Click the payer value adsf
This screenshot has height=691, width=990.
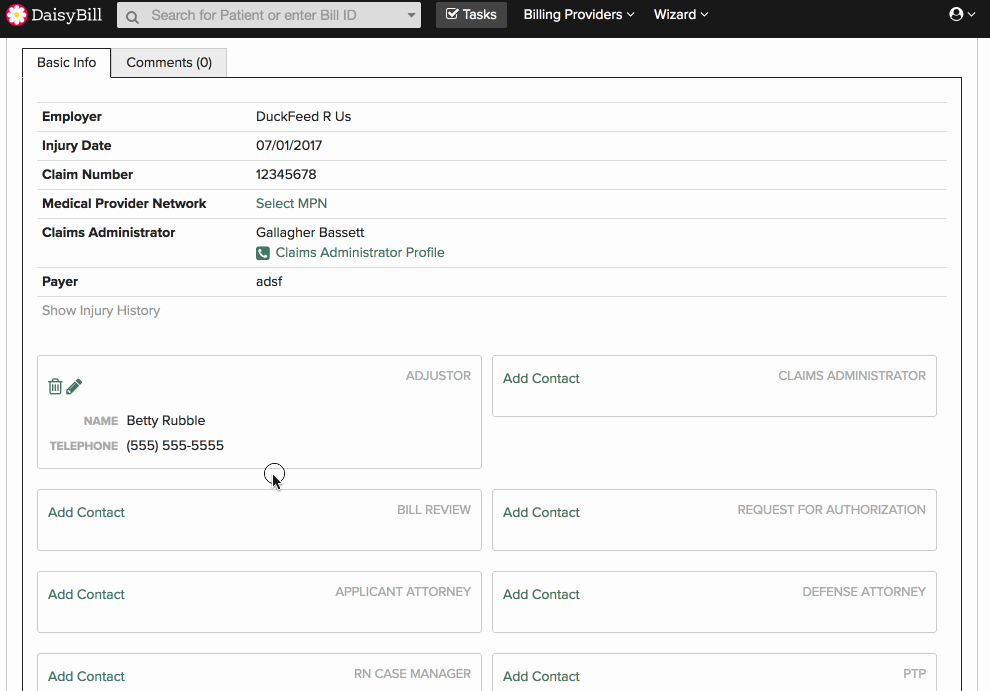coord(269,282)
